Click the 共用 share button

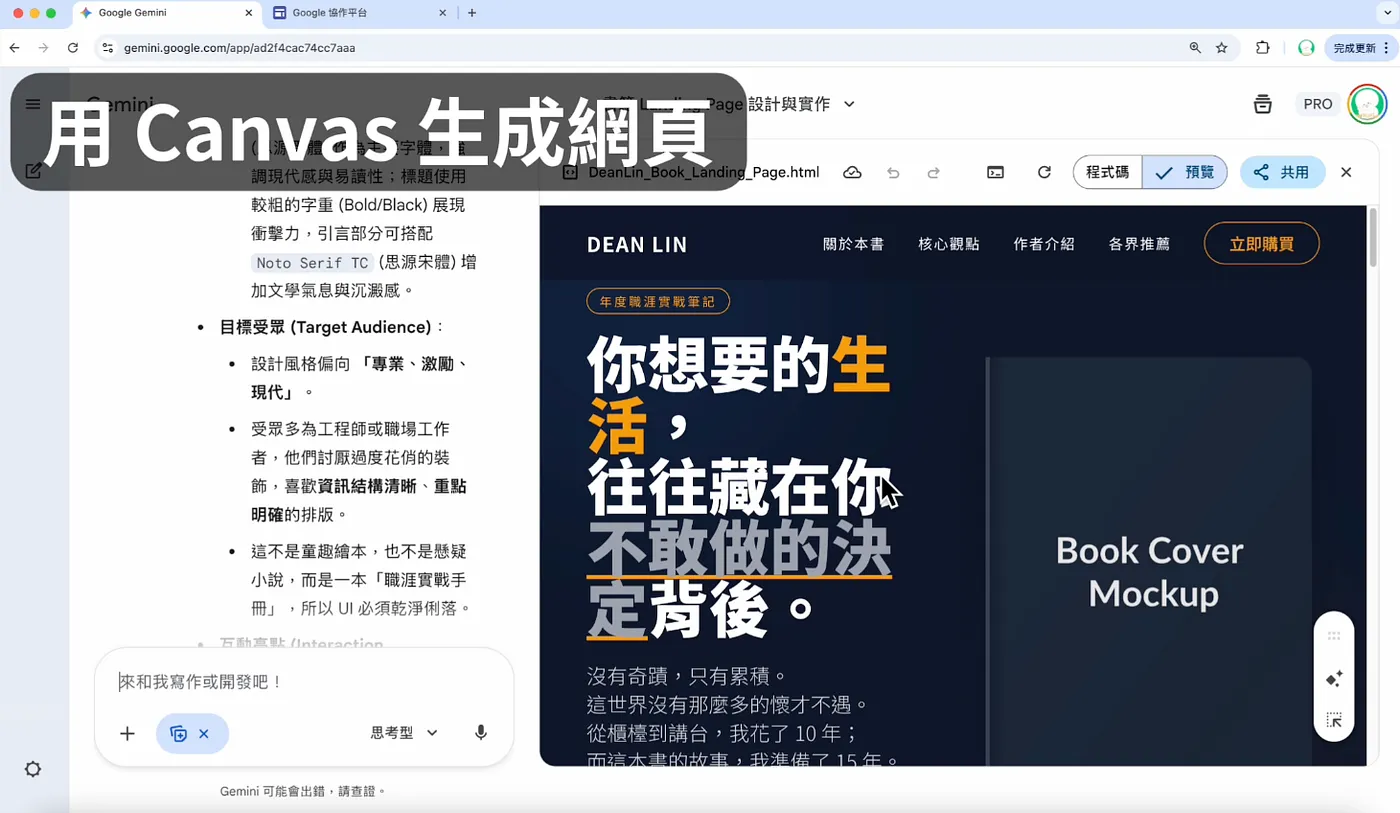(1282, 172)
